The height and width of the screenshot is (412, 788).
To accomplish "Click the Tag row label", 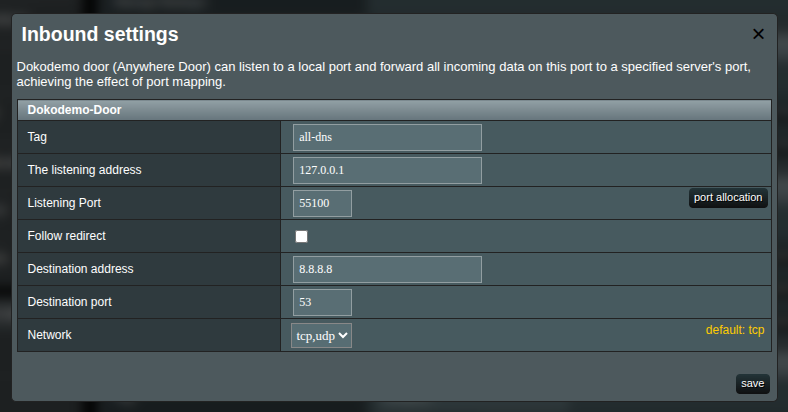I will pyautogui.click(x=37, y=137).
